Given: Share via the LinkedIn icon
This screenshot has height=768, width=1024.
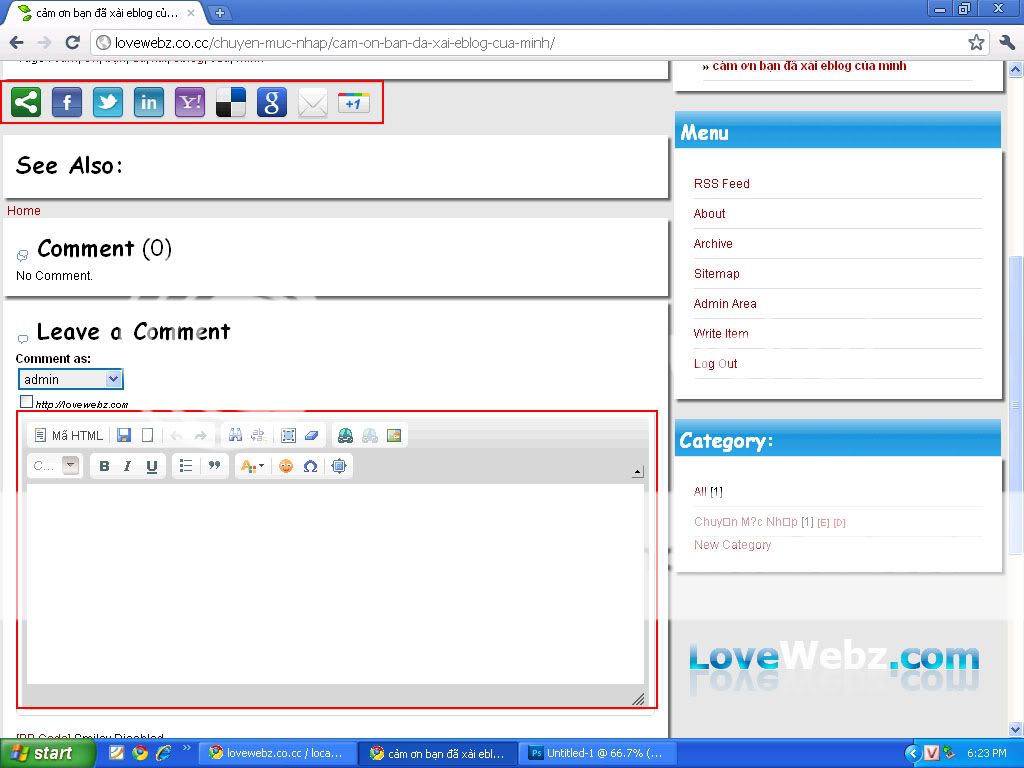Looking at the screenshot, I should (149, 102).
